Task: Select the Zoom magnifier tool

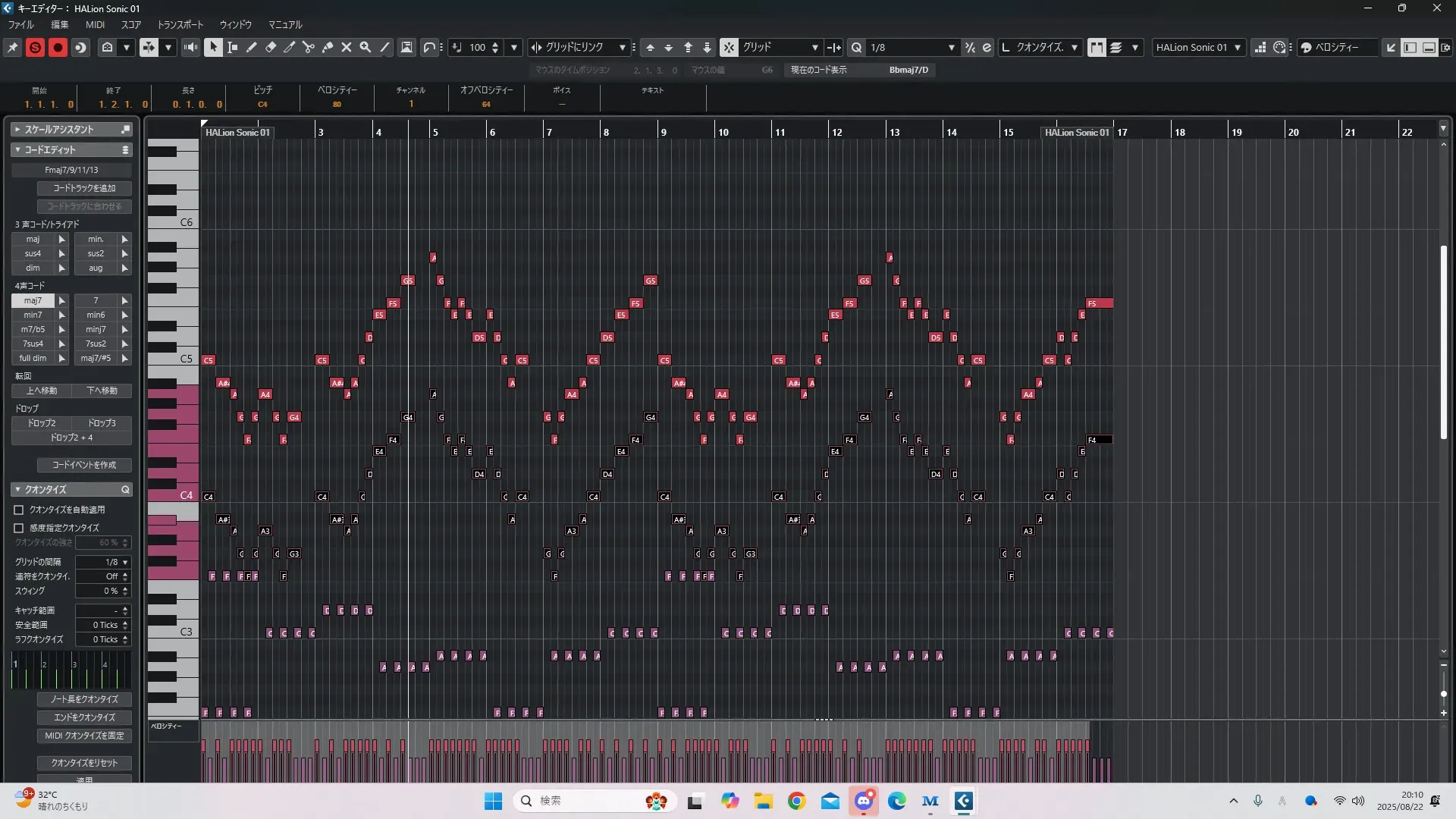Action: [366, 47]
